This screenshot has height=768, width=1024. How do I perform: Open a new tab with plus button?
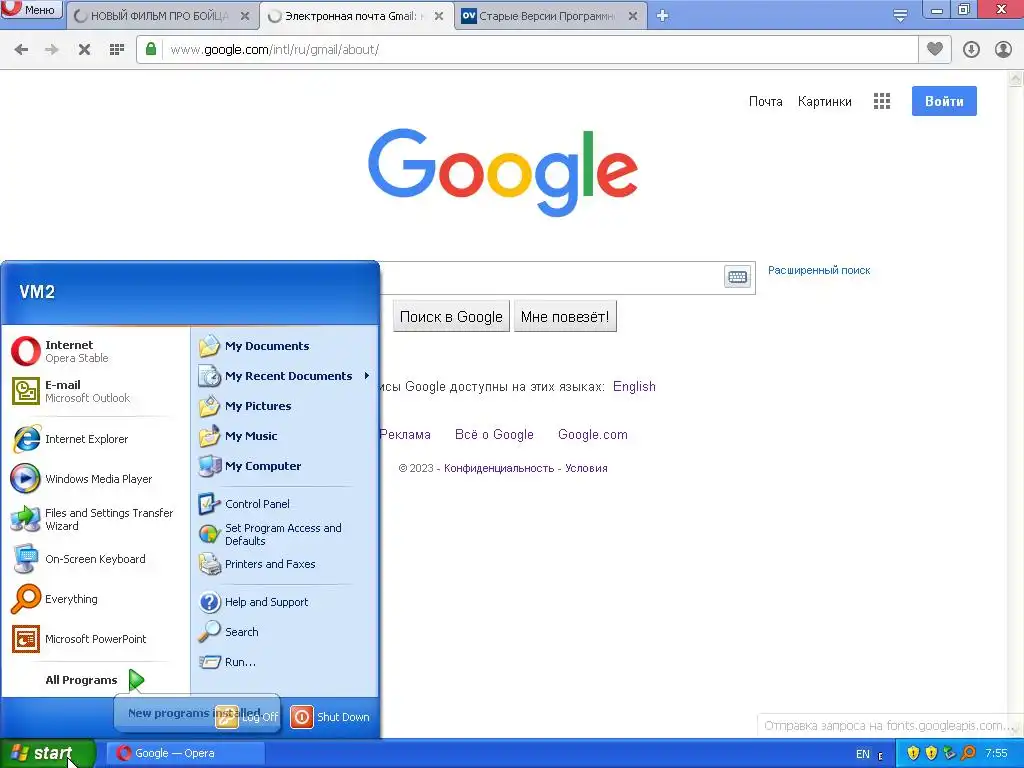pyautogui.click(x=662, y=16)
